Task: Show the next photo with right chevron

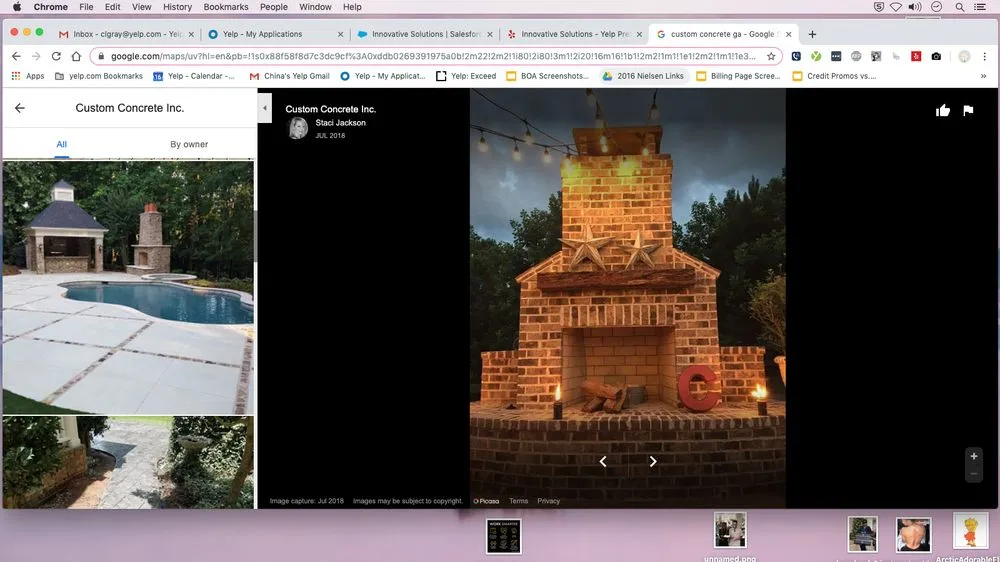Action: [x=653, y=461]
